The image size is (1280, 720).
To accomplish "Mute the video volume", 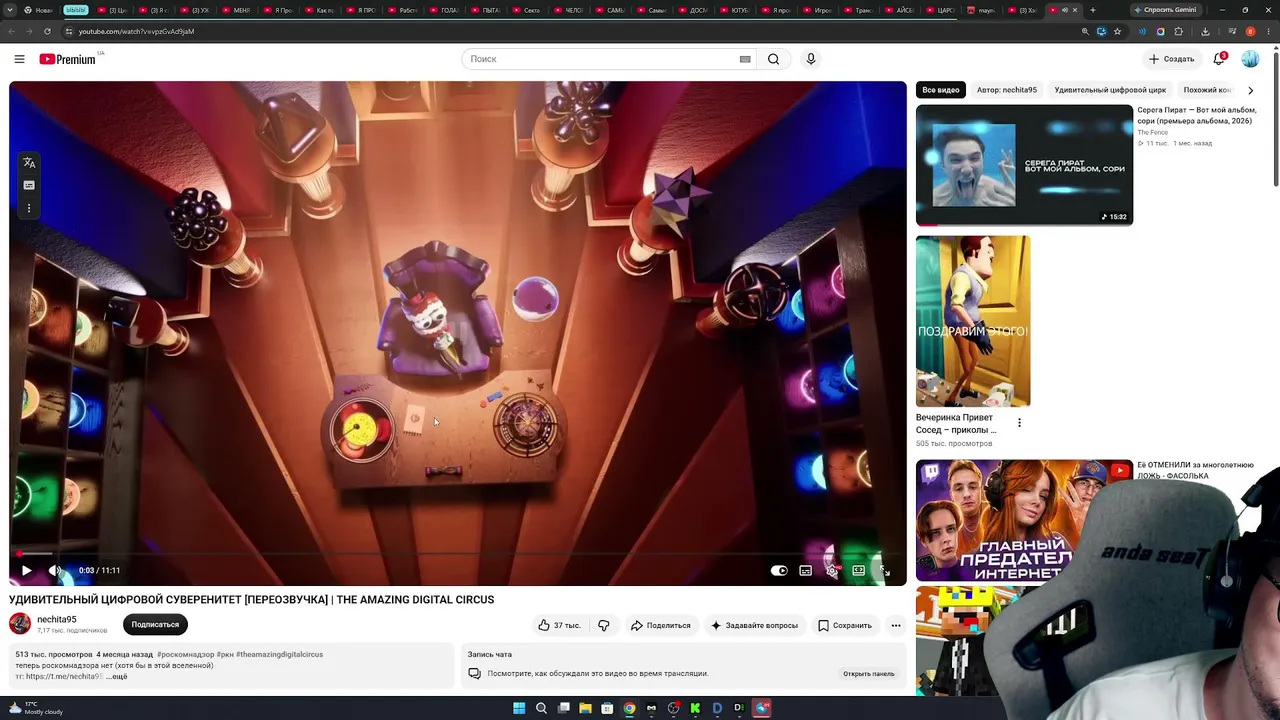I will [x=55, y=571].
